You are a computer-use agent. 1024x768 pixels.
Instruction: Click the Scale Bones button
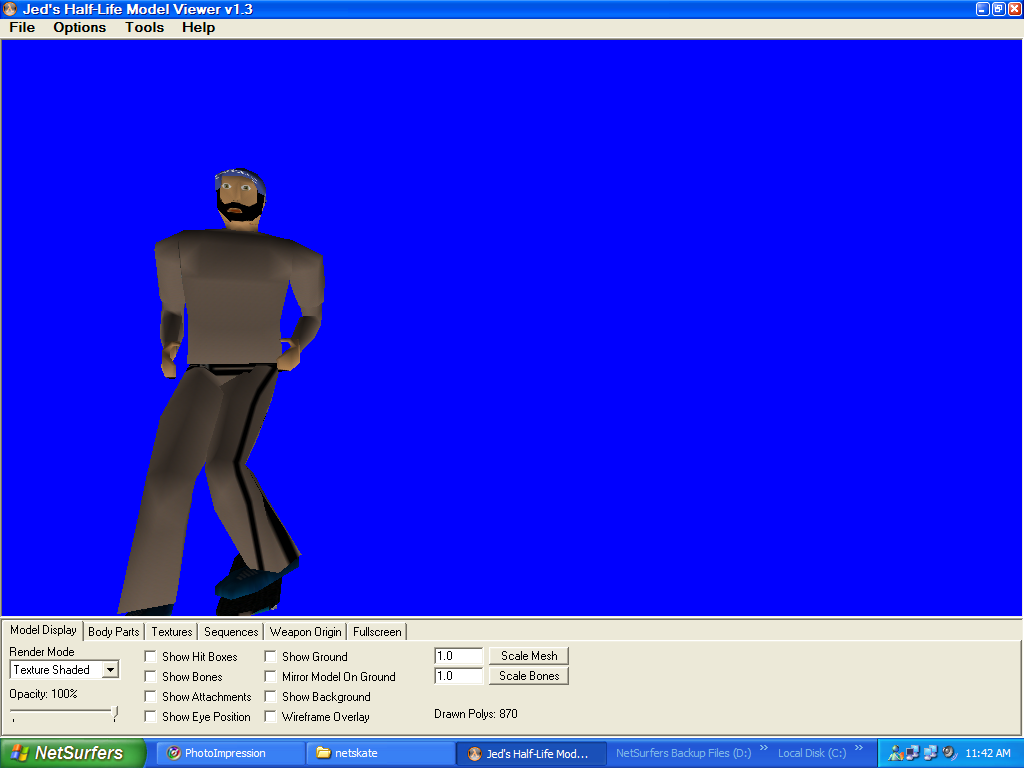tap(529, 676)
